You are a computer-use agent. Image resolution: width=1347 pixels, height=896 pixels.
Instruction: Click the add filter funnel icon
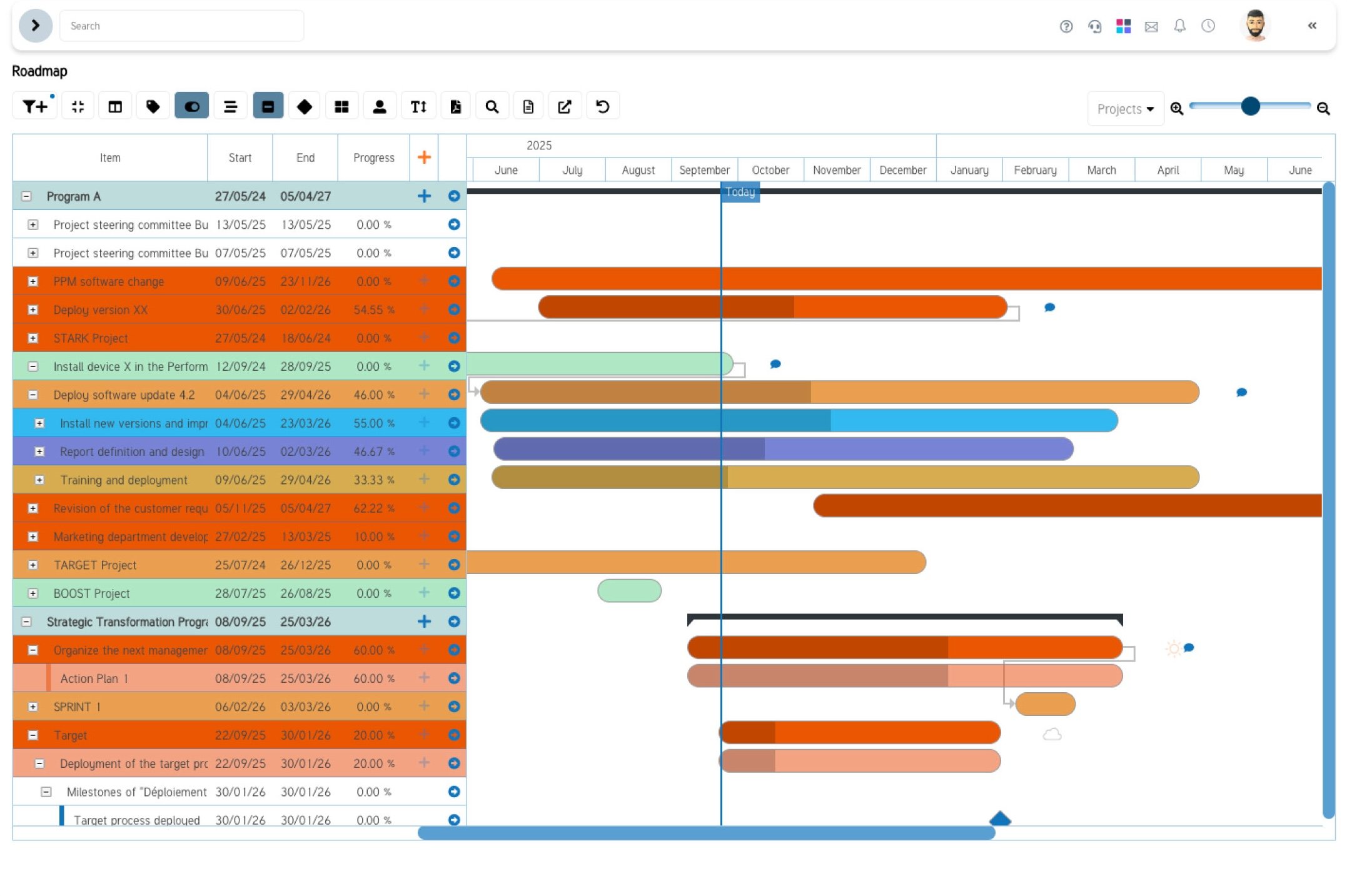point(34,107)
